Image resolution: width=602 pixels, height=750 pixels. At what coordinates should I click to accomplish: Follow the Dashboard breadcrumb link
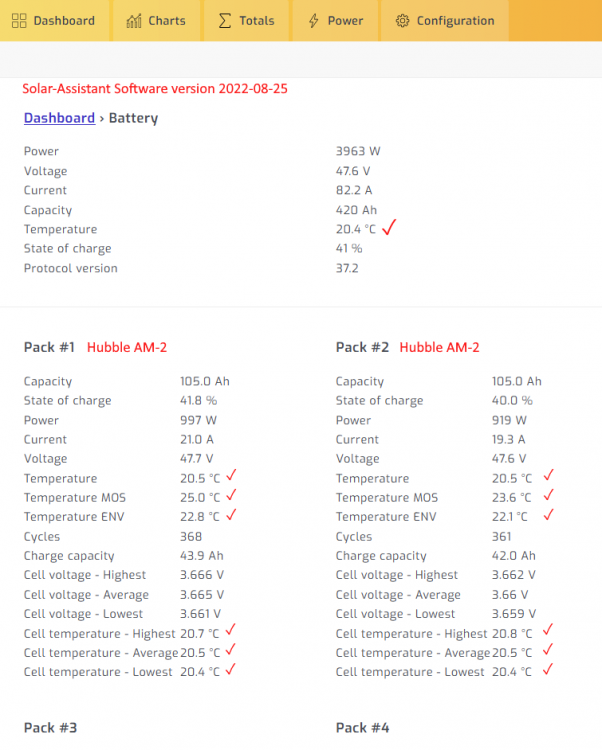tap(59, 118)
